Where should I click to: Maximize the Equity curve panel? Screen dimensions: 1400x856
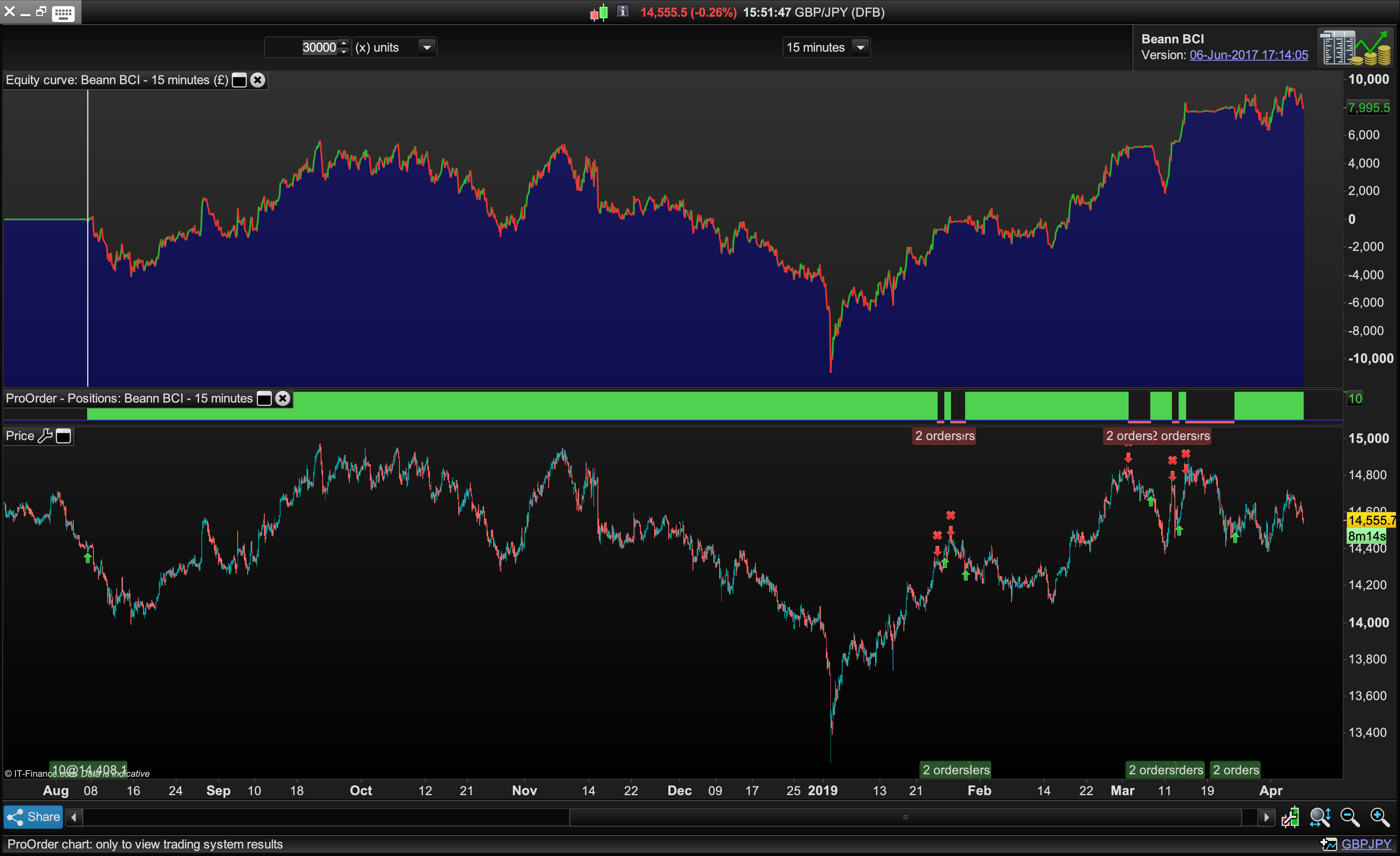coord(239,80)
